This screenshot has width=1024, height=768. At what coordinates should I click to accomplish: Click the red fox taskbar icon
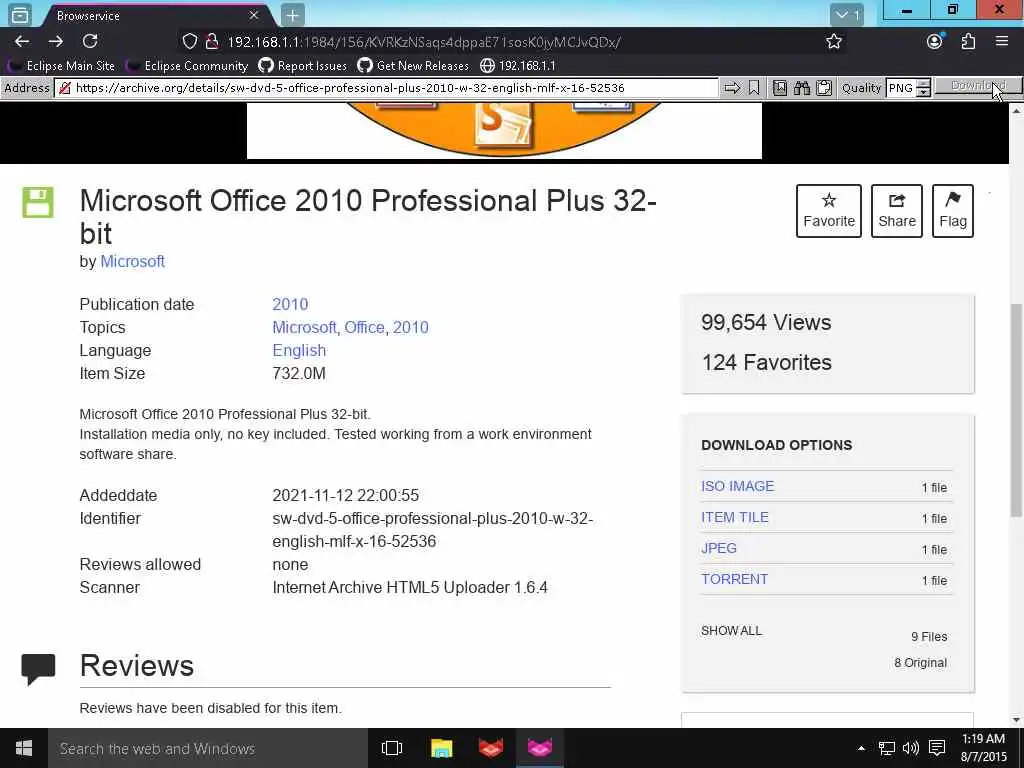click(491, 748)
